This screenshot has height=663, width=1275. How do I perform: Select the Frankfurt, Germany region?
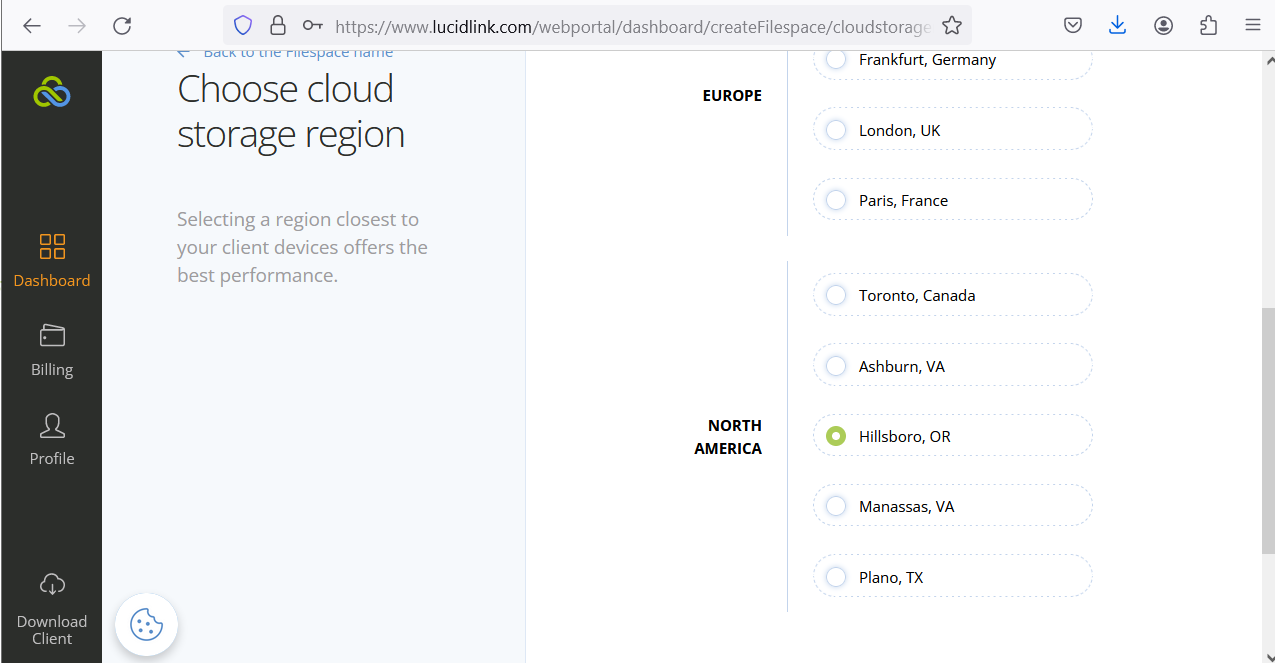click(x=836, y=60)
